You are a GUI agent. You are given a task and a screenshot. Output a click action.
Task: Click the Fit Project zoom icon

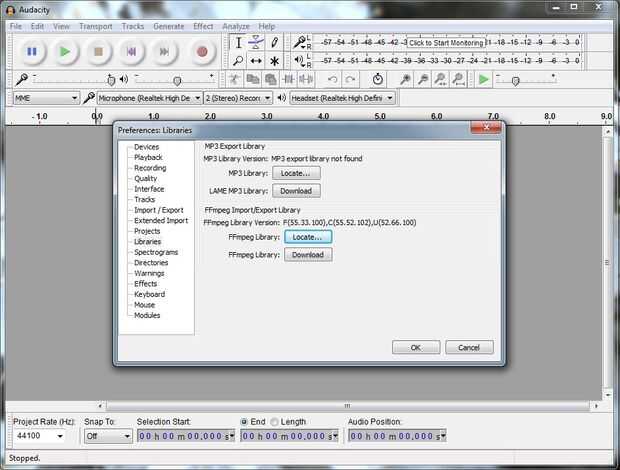[458, 79]
